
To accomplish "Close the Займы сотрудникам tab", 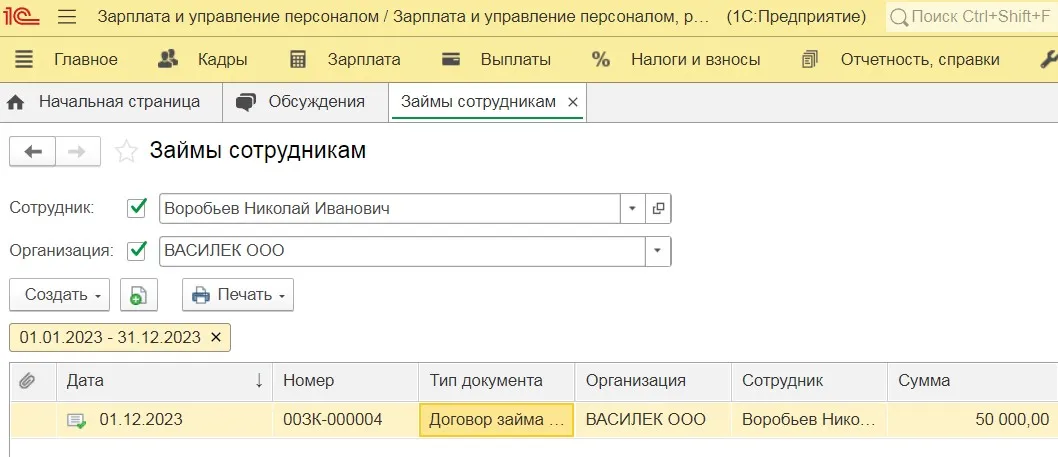I will pos(572,102).
